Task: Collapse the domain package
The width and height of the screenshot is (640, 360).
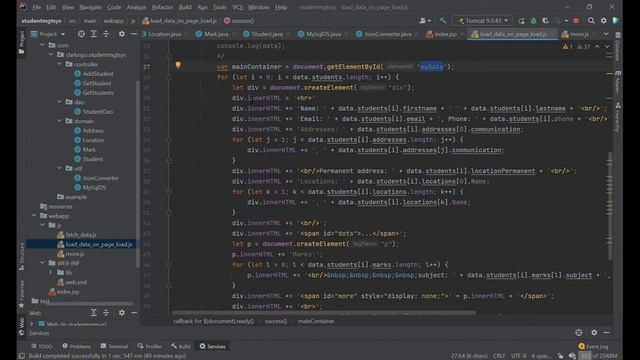Action: 60,121
